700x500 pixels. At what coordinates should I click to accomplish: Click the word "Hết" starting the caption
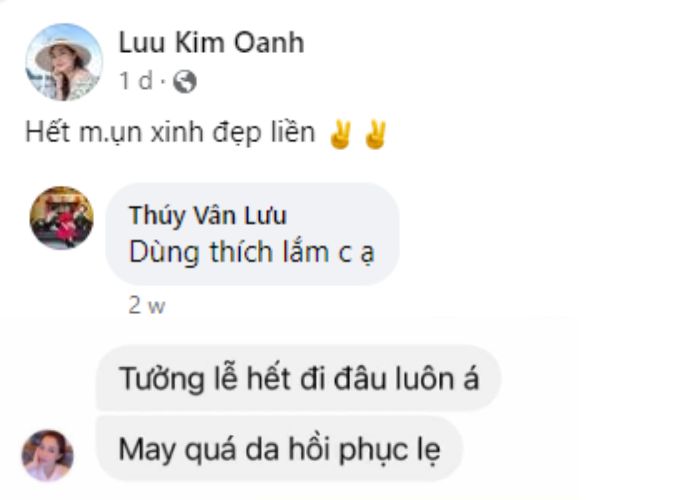(x=48, y=133)
